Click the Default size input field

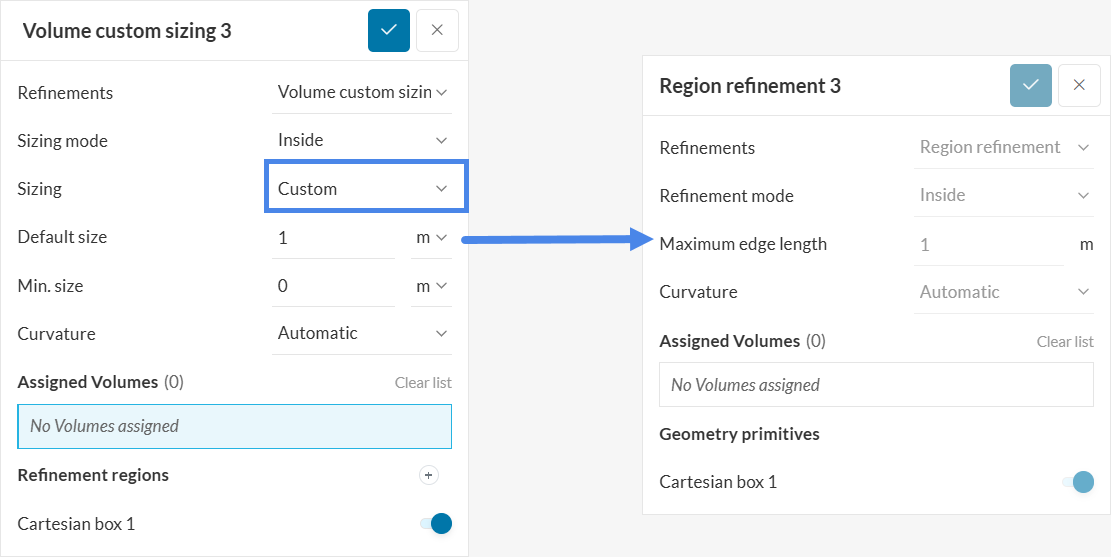[333, 237]
